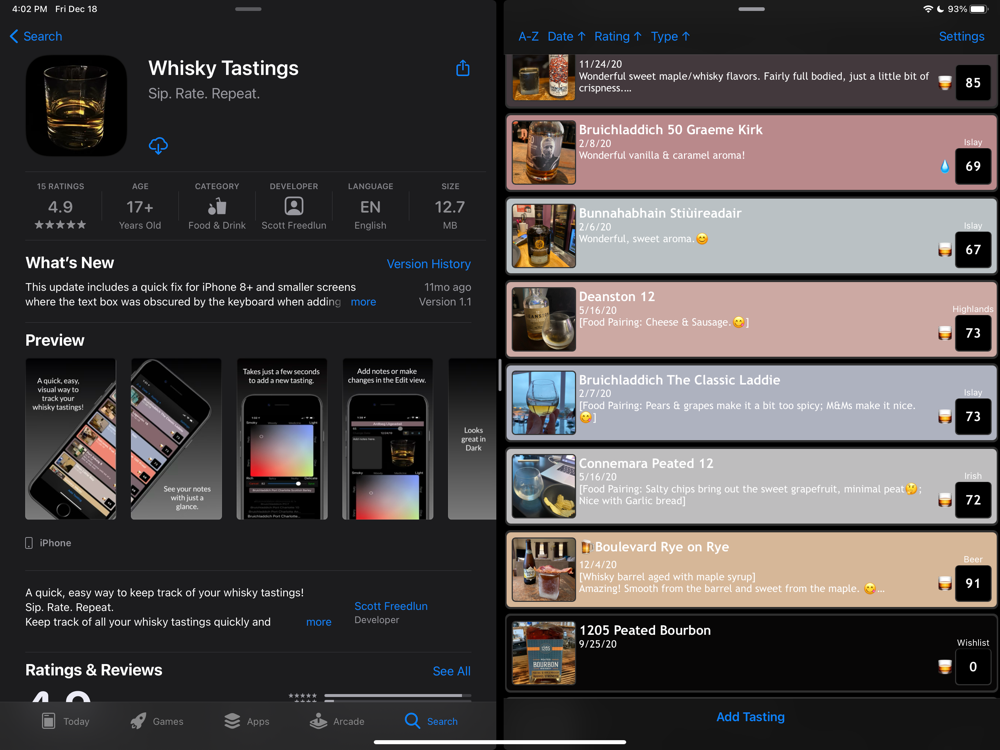This screenshot has height=750, width=1000.
Task: Download the app via cloud icon
Action: point(158,145)
